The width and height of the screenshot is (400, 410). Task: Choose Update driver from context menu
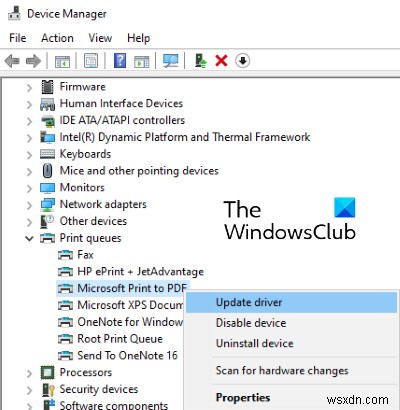pyautogui.click(x=292, y=302)
